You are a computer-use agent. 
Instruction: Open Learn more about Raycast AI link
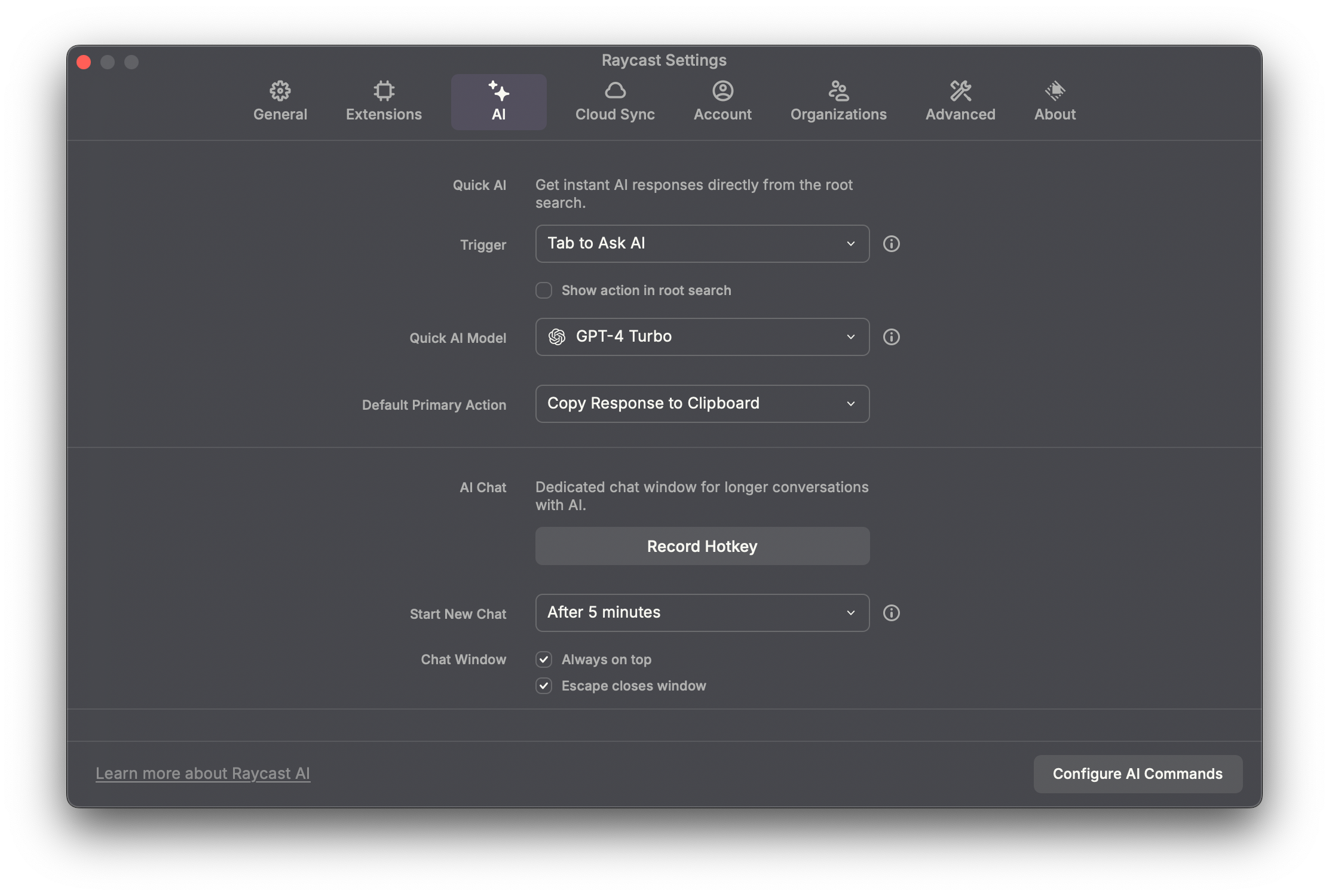(x=203, y=774)
